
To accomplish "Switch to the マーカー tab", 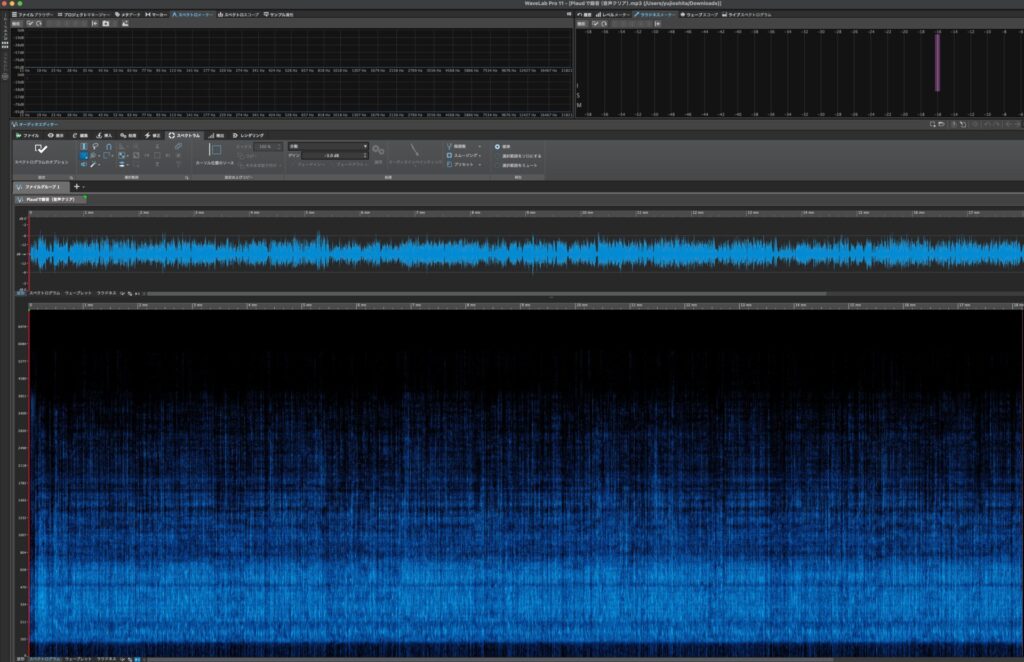I will coord(157,14).
